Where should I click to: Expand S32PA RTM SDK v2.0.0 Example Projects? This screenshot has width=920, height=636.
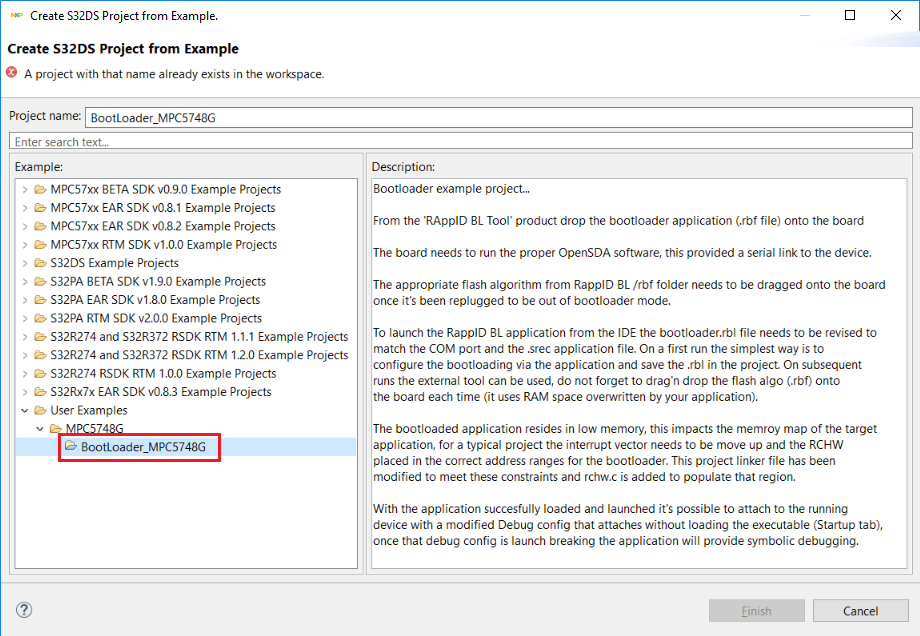pyautogui.click(x=25, y=318)
